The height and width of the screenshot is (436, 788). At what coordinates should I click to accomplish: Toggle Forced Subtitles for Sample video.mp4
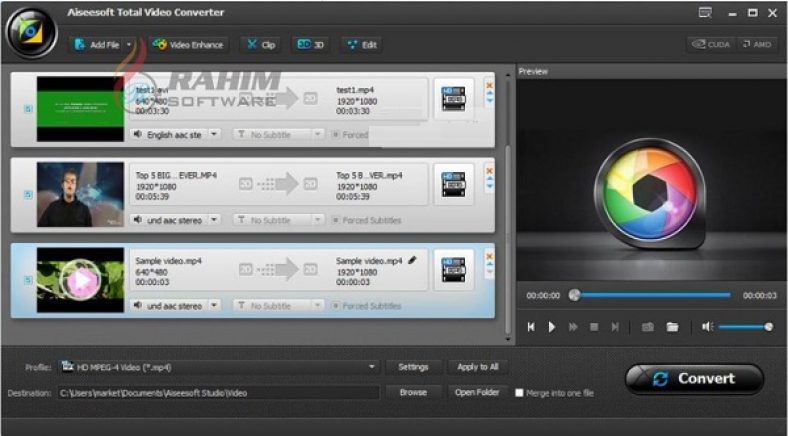335,305
